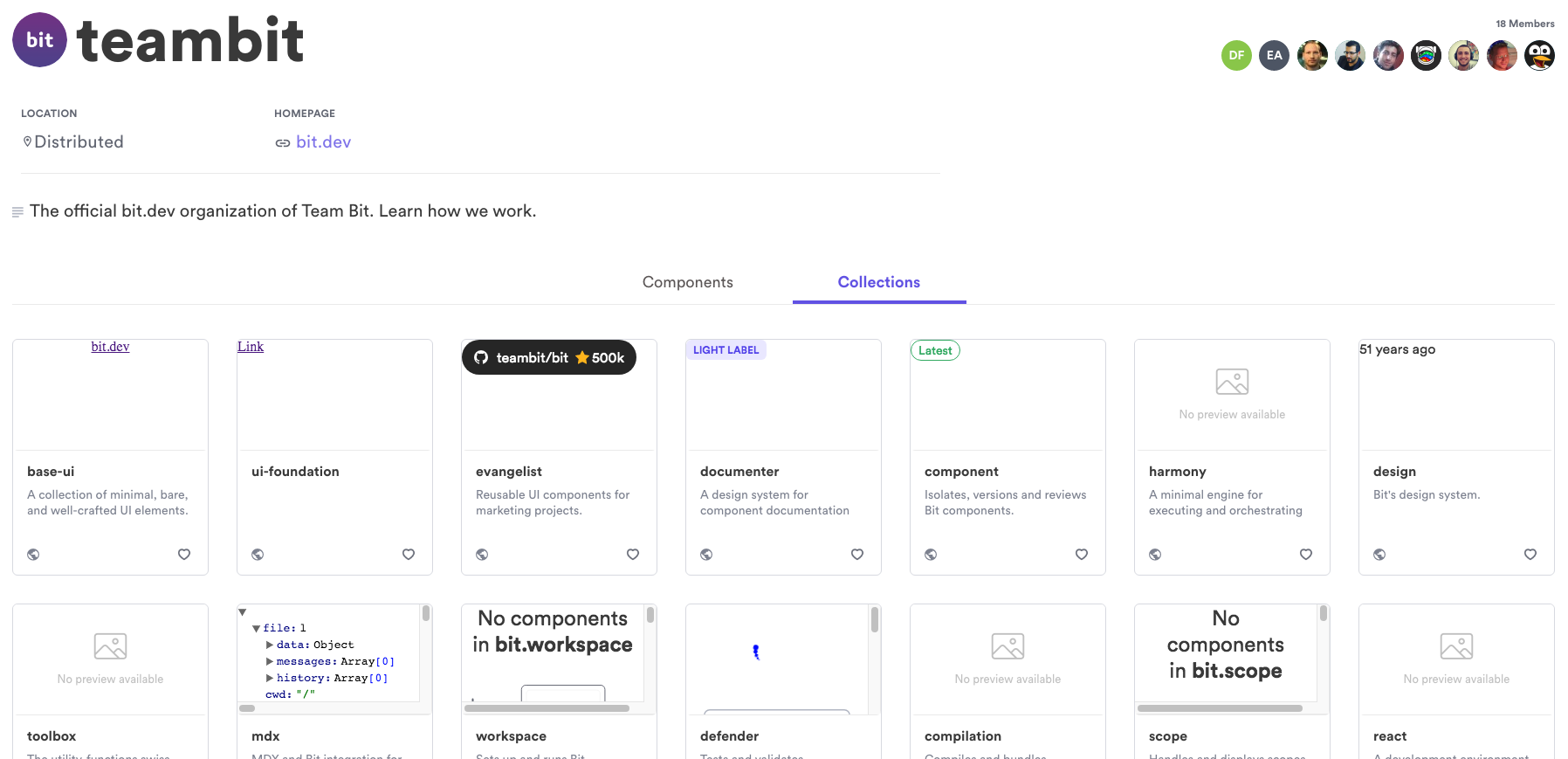Click the Distributed location text

coord(79,141)
